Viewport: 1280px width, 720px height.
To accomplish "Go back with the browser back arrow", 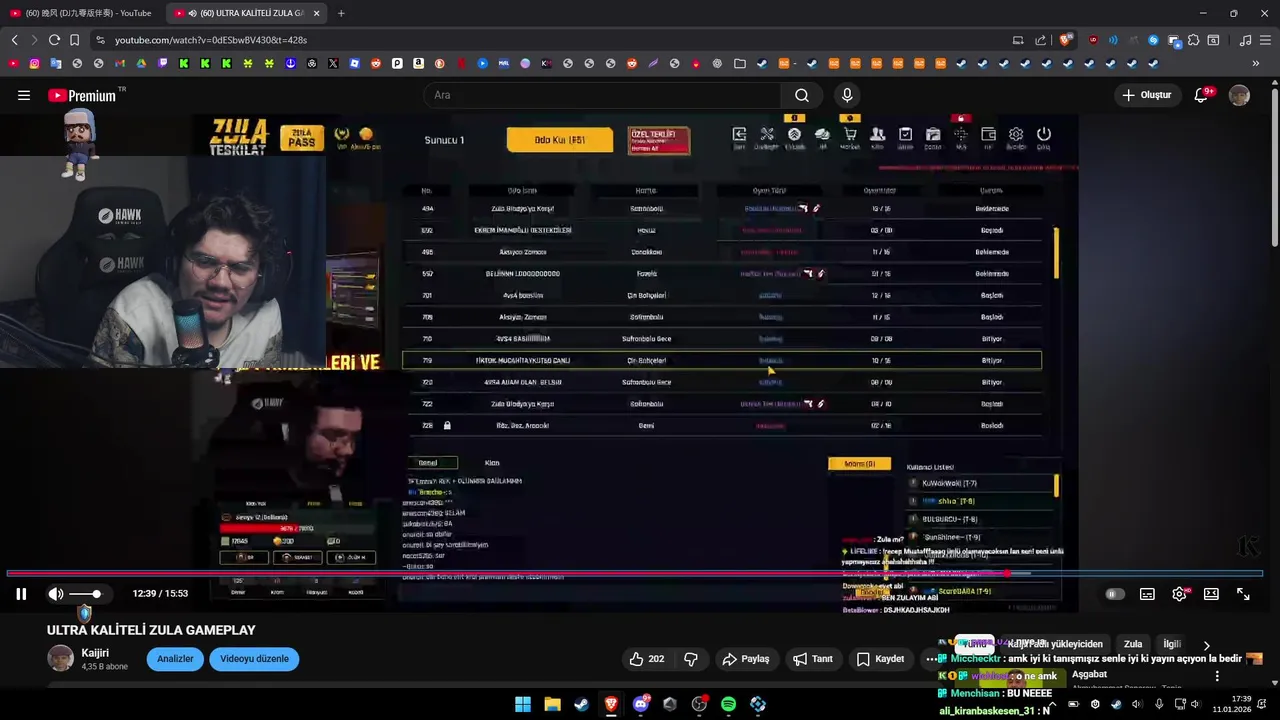I will click(14, 40).
